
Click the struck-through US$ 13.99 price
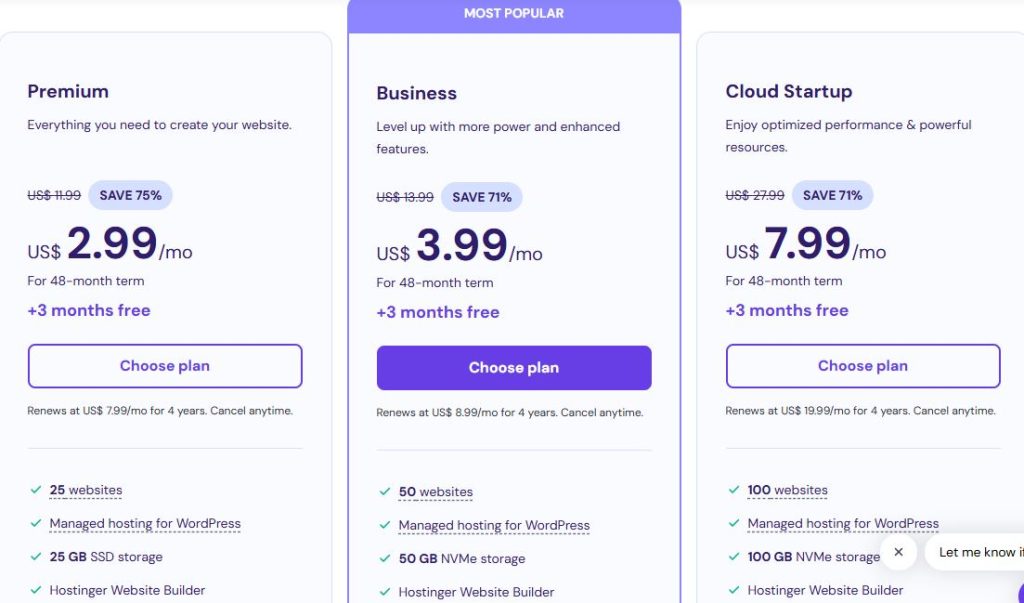[x=405, y=197]
